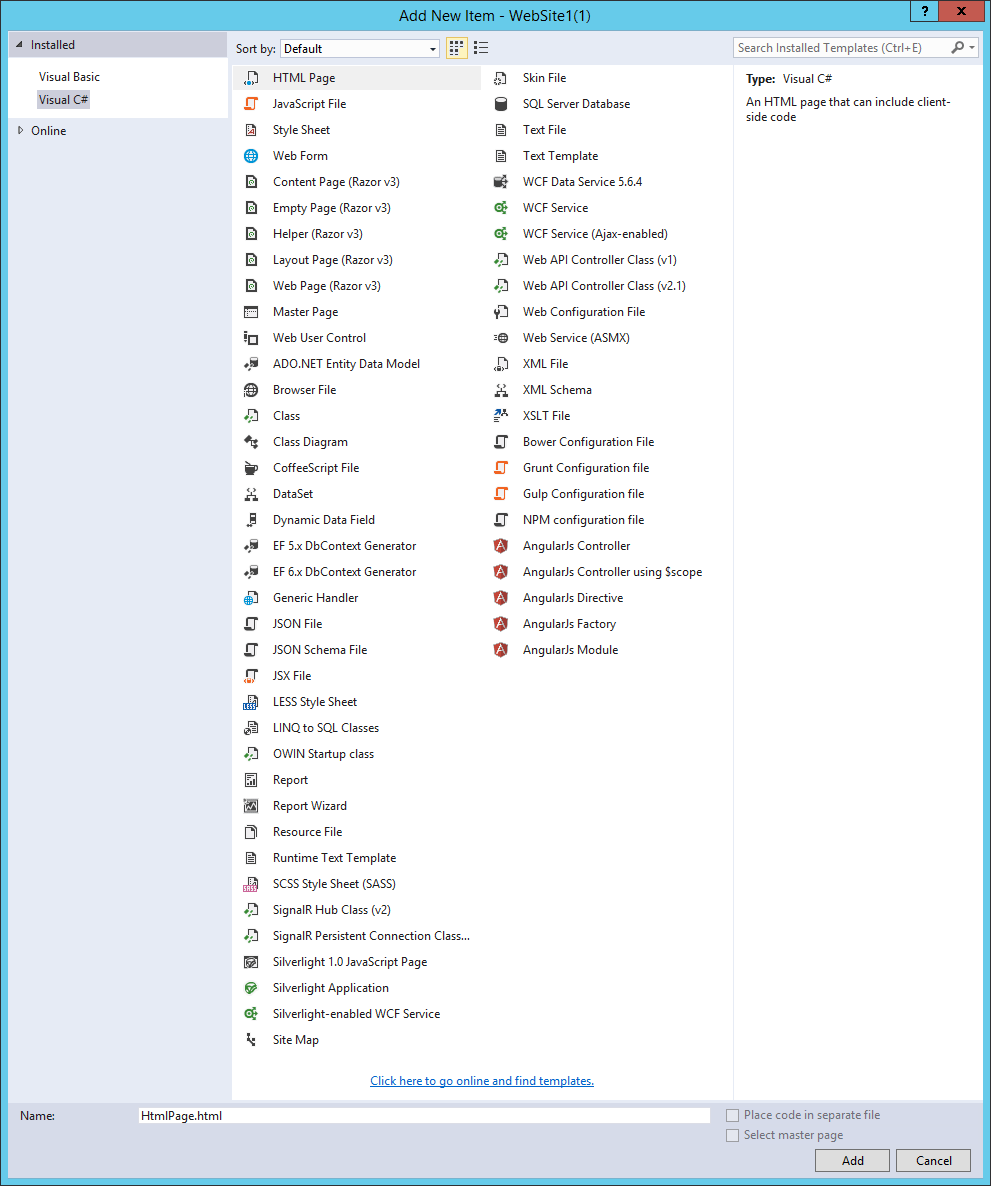Select Silverlight-enabled WCF Service entry
Screen dimensions: 991x1186
pyautogui.click(x=357, y=1014)
